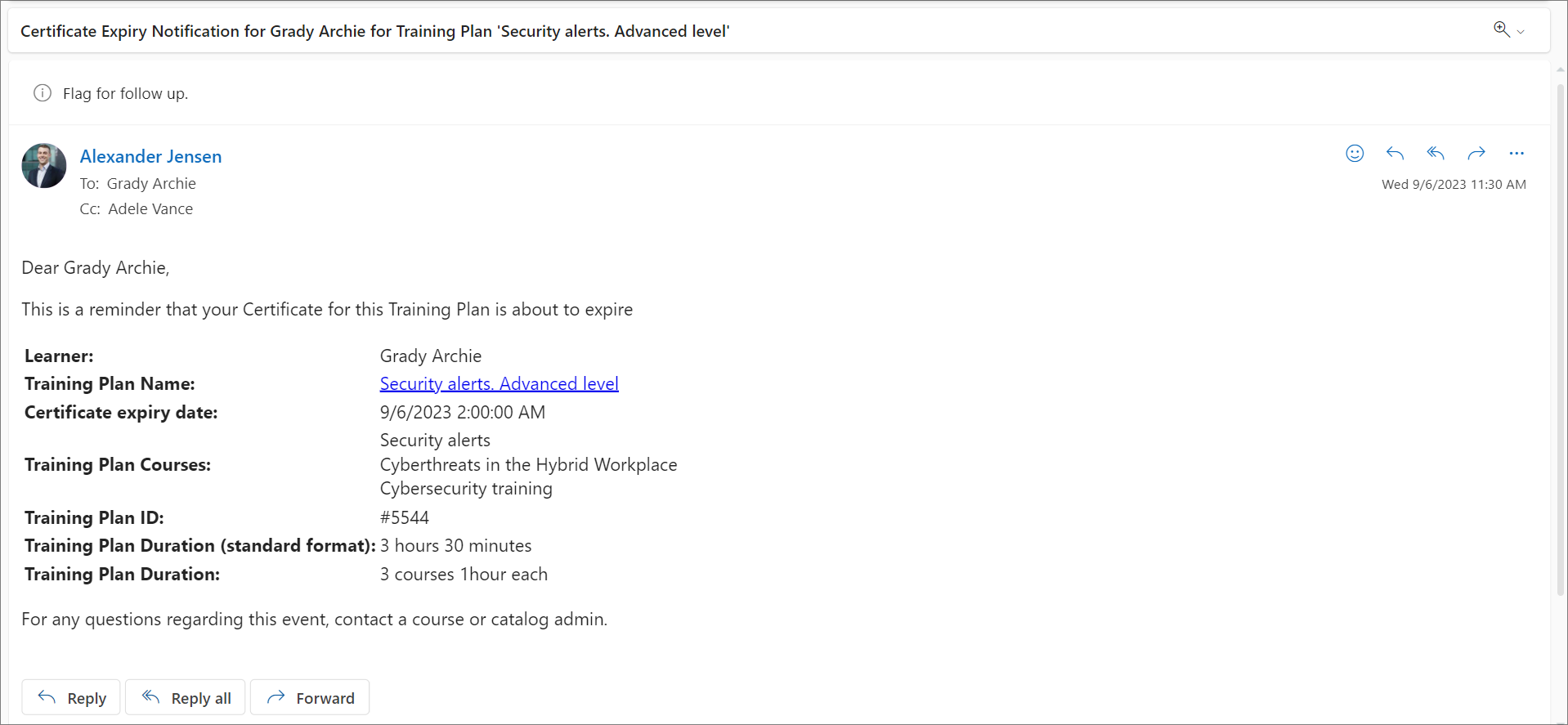Open 'Security alerts. Advanced level' link
The width and height of the screenshot is (1568, 725).
499,383
